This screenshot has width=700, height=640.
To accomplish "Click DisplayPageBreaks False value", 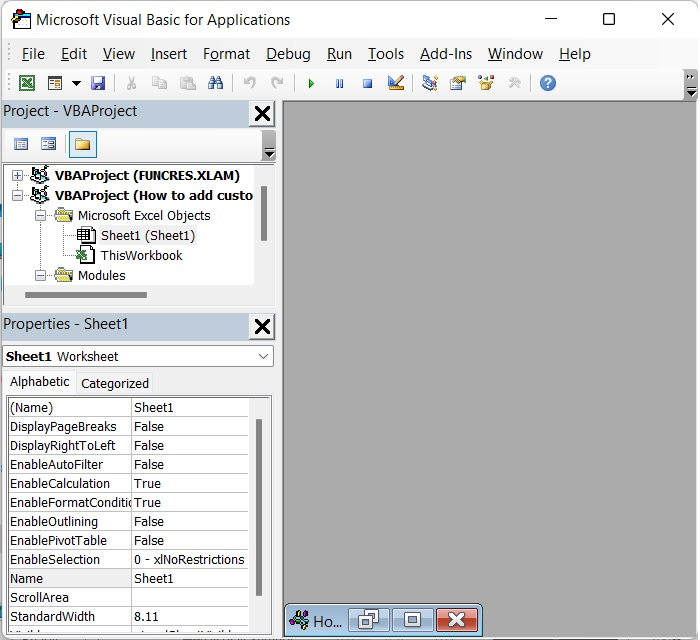I will 190,427.
